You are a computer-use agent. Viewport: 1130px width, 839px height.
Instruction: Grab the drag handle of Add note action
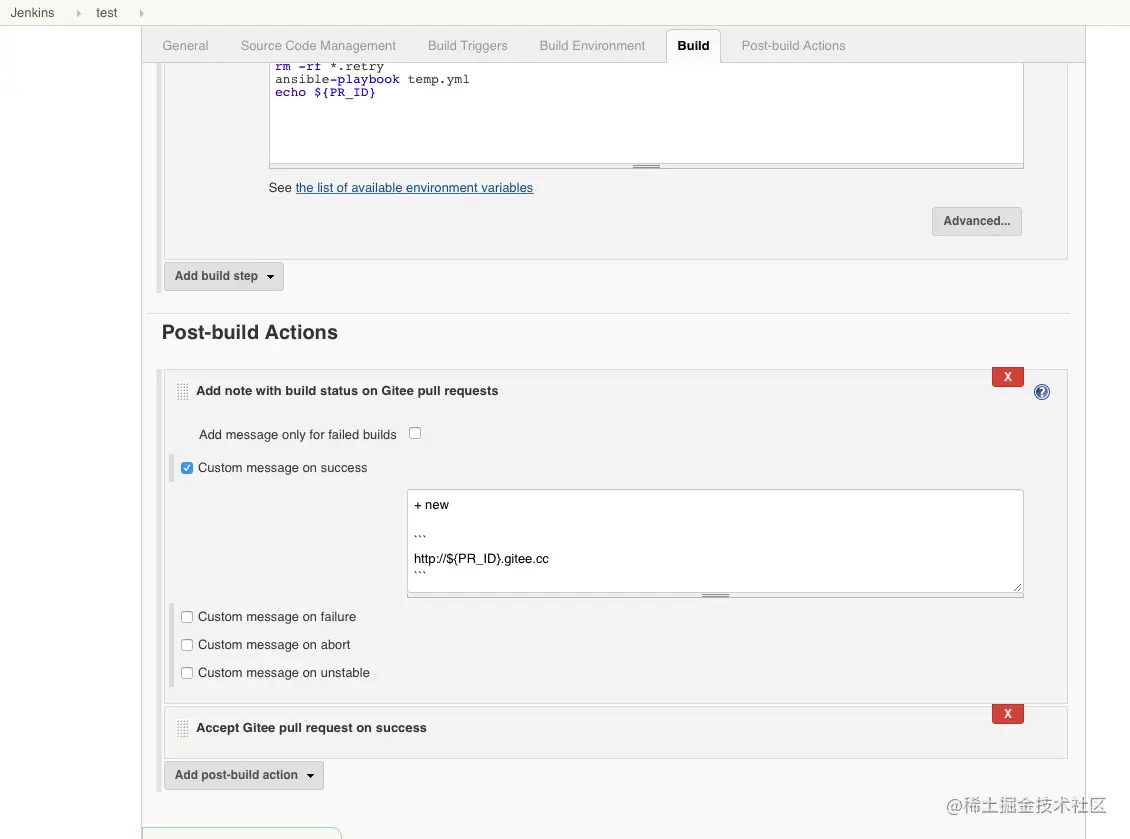(182, 392)
